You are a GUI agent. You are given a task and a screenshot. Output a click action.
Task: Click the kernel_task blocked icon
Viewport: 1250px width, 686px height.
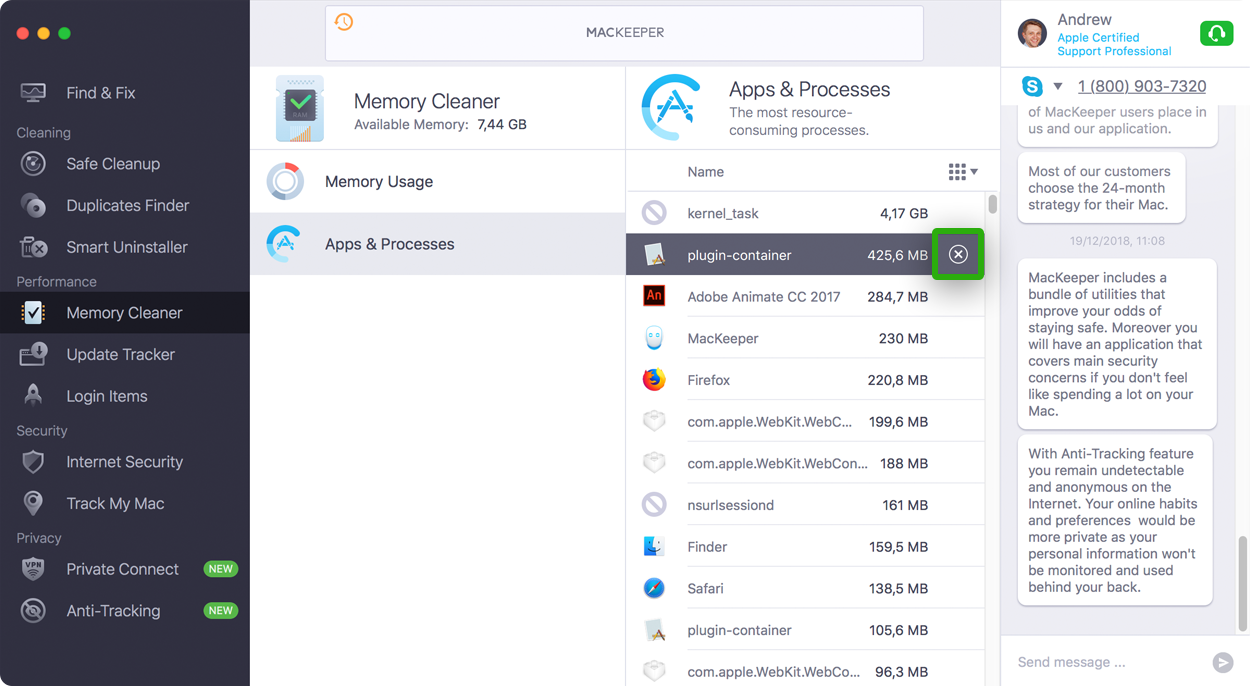tap(654, 213)
